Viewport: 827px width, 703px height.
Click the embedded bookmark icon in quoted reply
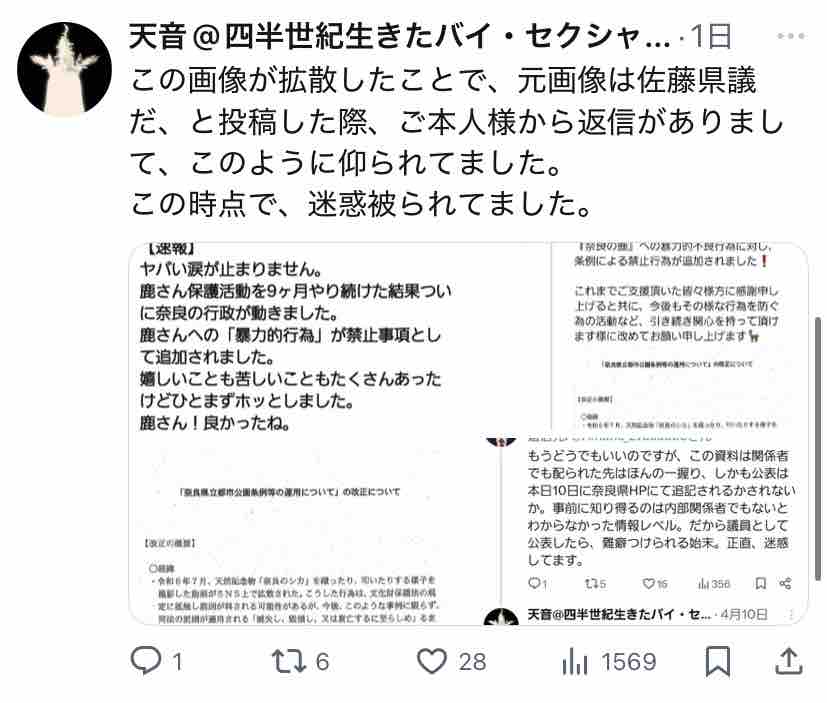pyautogui.click(x=761, y=583)
